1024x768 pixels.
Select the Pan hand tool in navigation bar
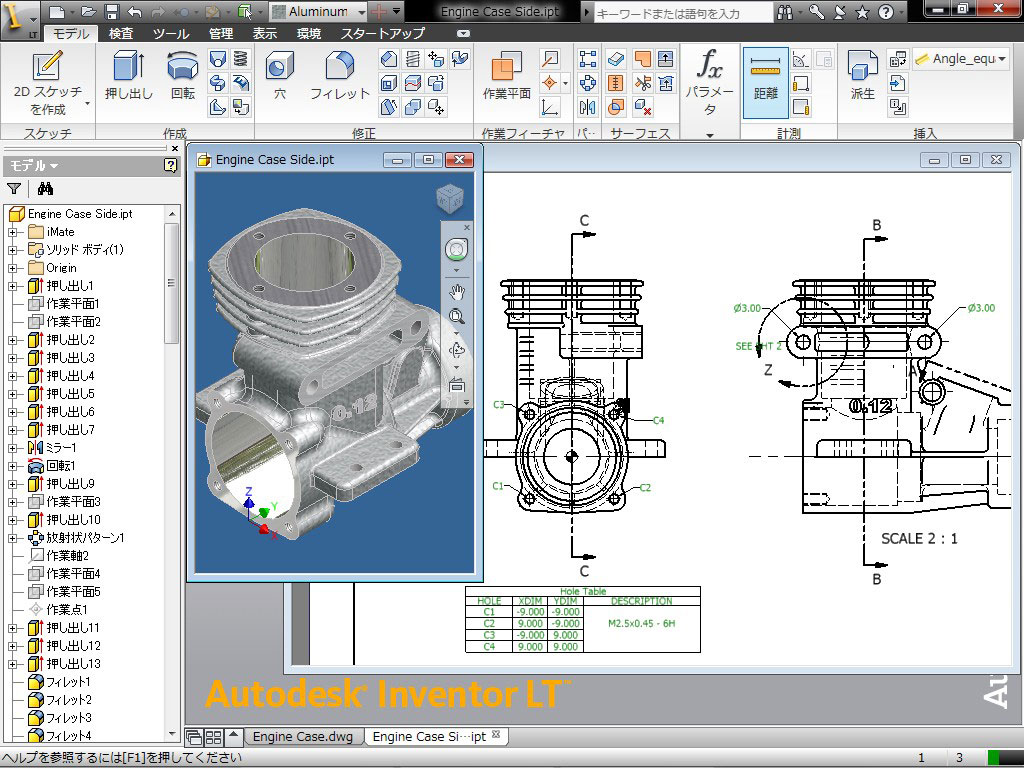pos(458,292)
